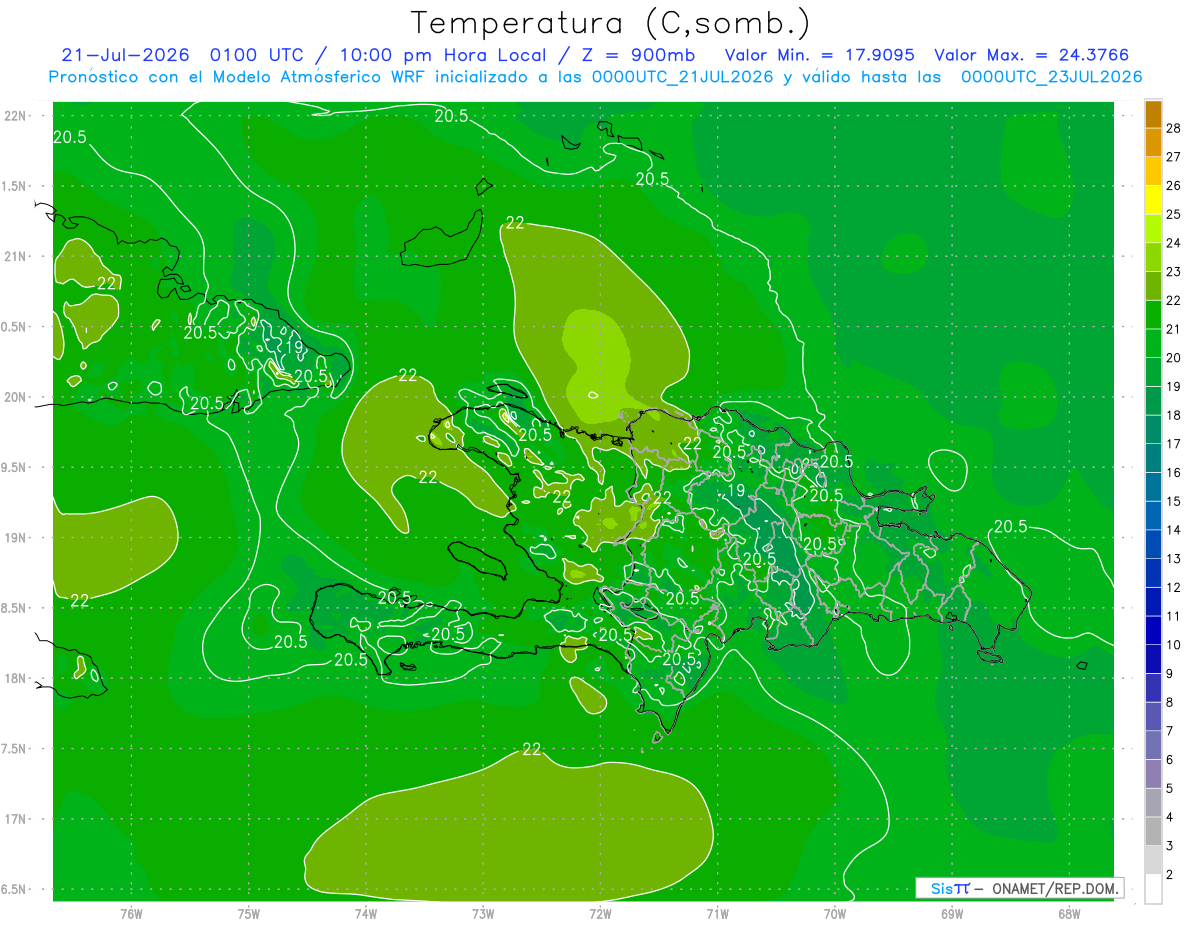The height and width of the screenshot is (927, 1200).
Task: Select the date text '21-Jul-2026'
Action: pyautogui.click(x=125, y=55)
